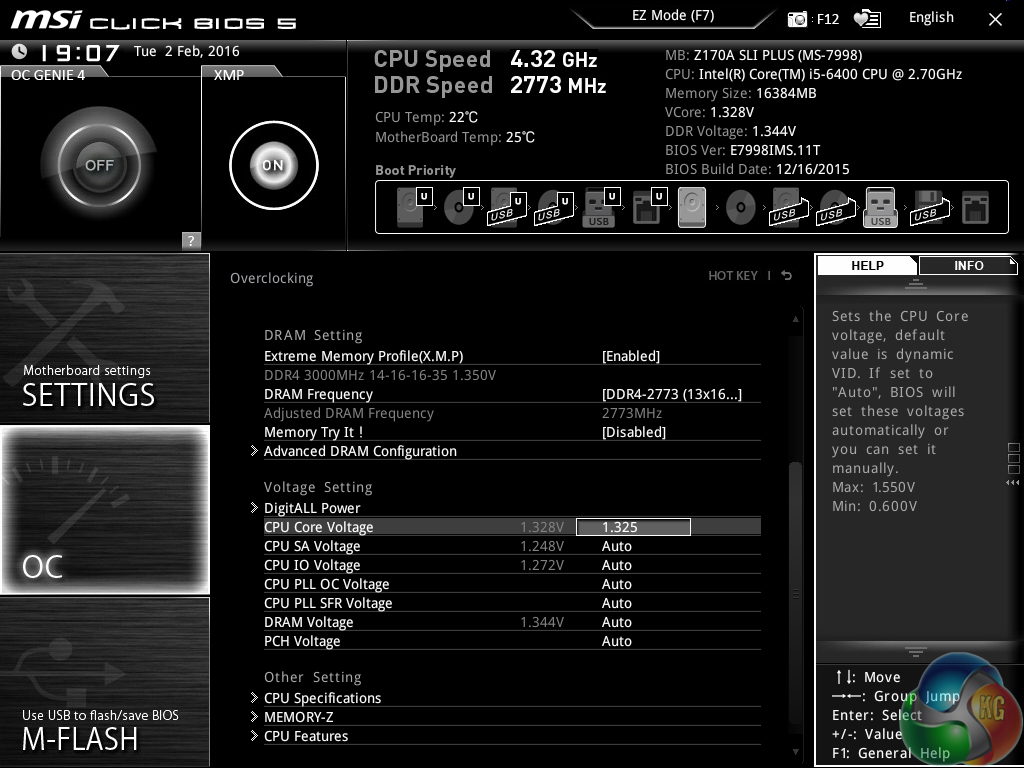Turn on the OC Genie 4 button
Image resolution: width=1024 pixels, height=768 pixels.
(x=99, y=165)
